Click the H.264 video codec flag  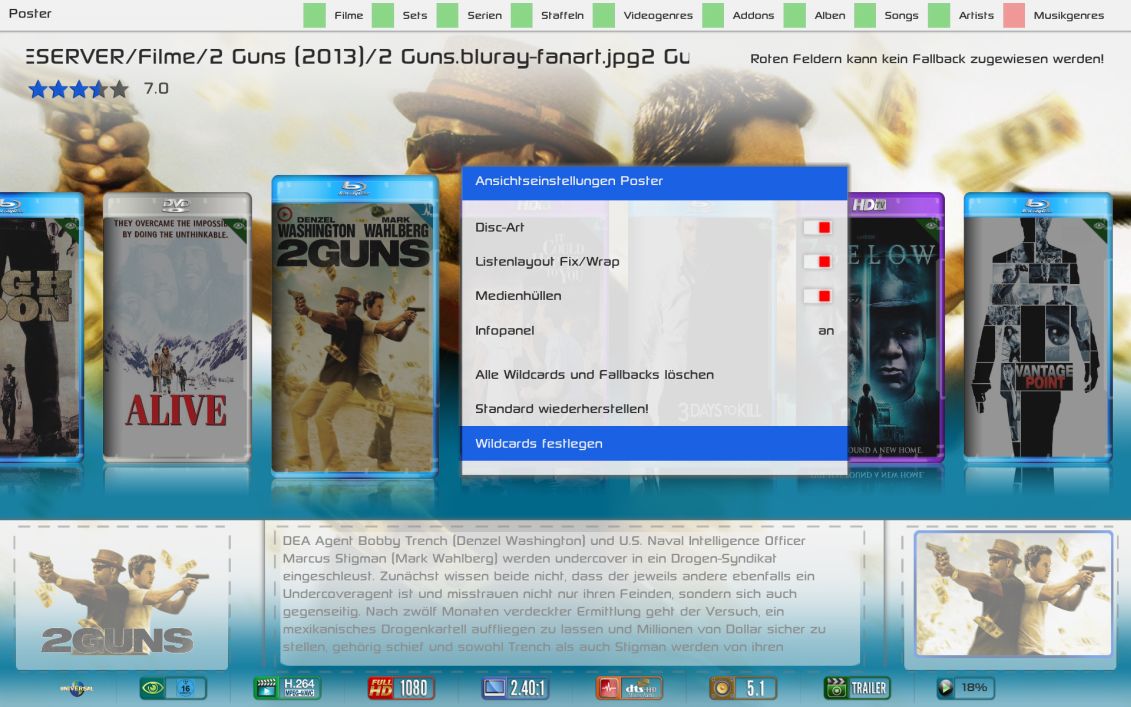tap(287, 688)
